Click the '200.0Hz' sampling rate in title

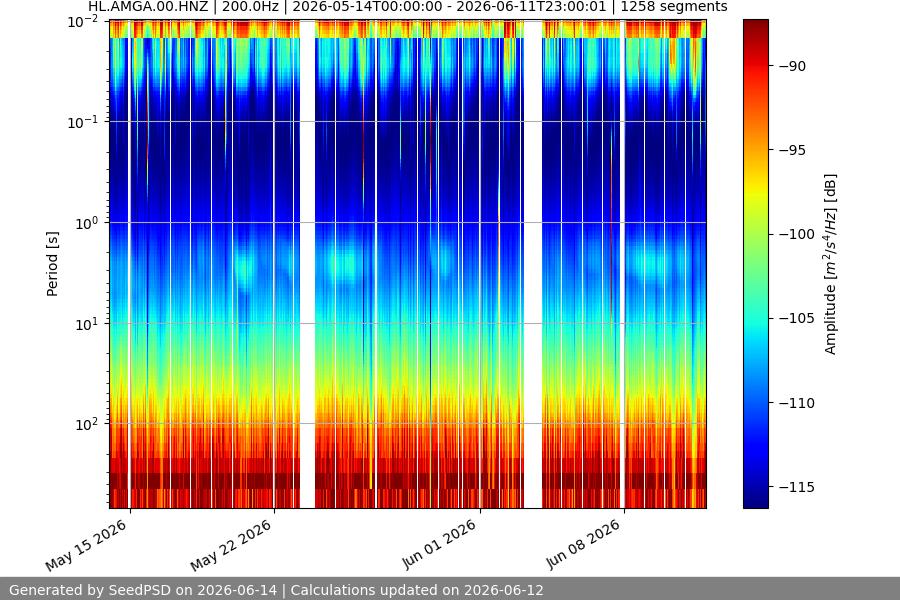click(x=250, y=7)
